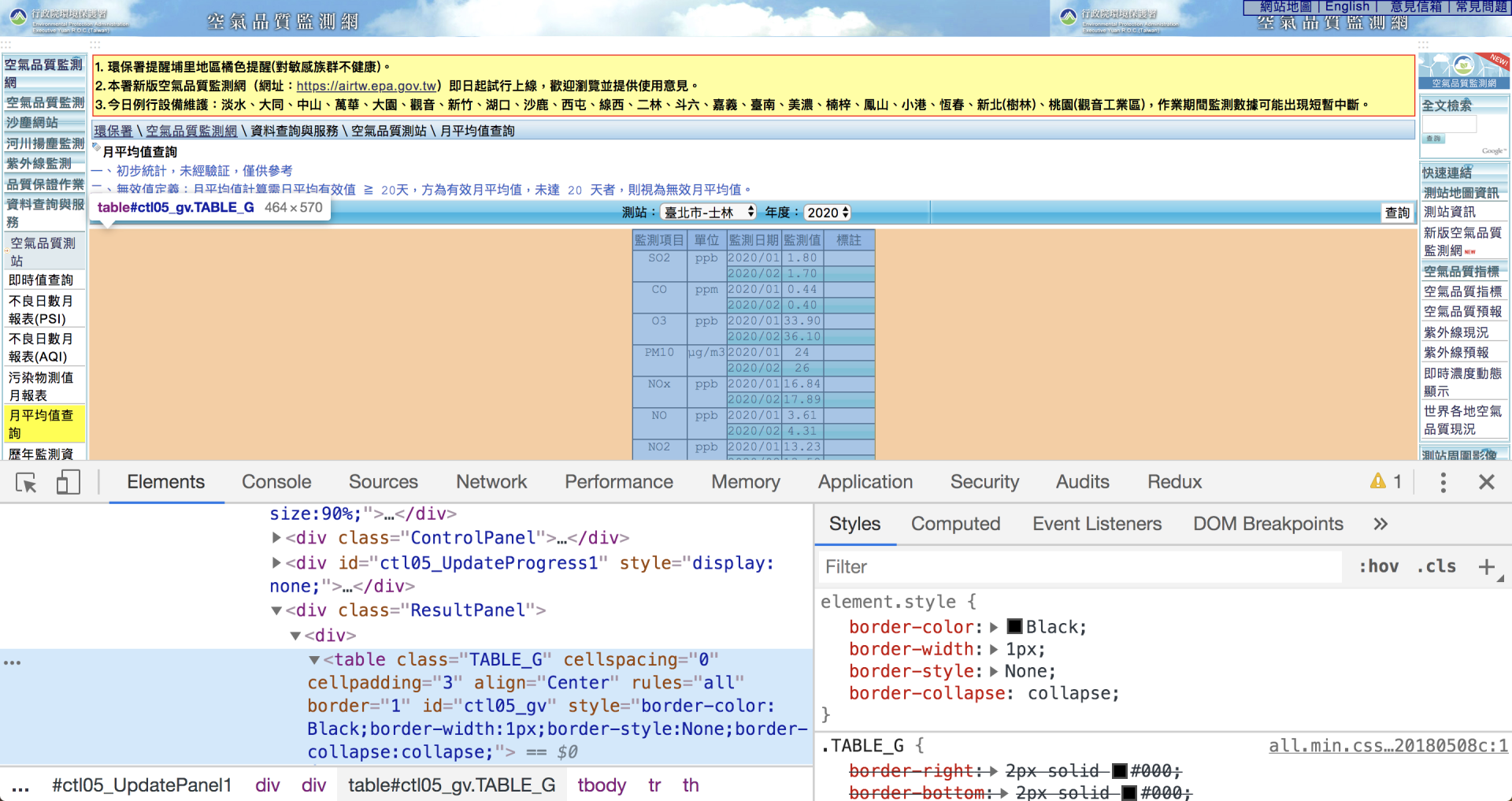Open the 網站地圖 sitemap link
The height and width of the screenshot is (801, 1512).
(x=1286, y=6)
